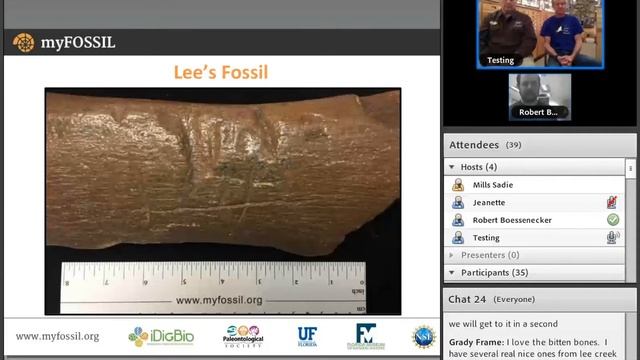The height and width of the screenshot is (360, 640).
Task: Click the Jeanette host avatar icon
Action: (458, 202)
